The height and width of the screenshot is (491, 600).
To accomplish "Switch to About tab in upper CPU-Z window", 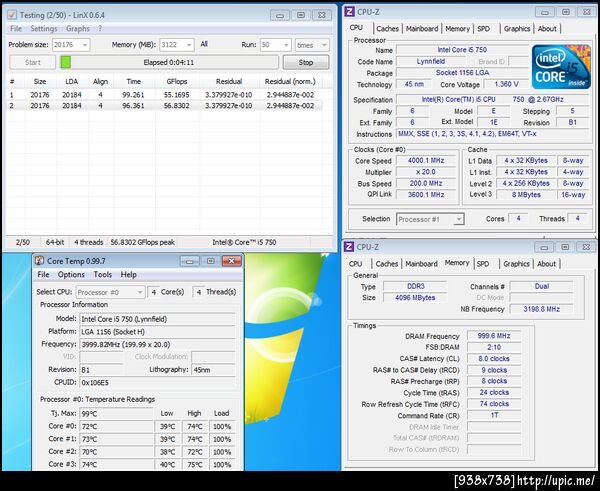I will (547, 29).
